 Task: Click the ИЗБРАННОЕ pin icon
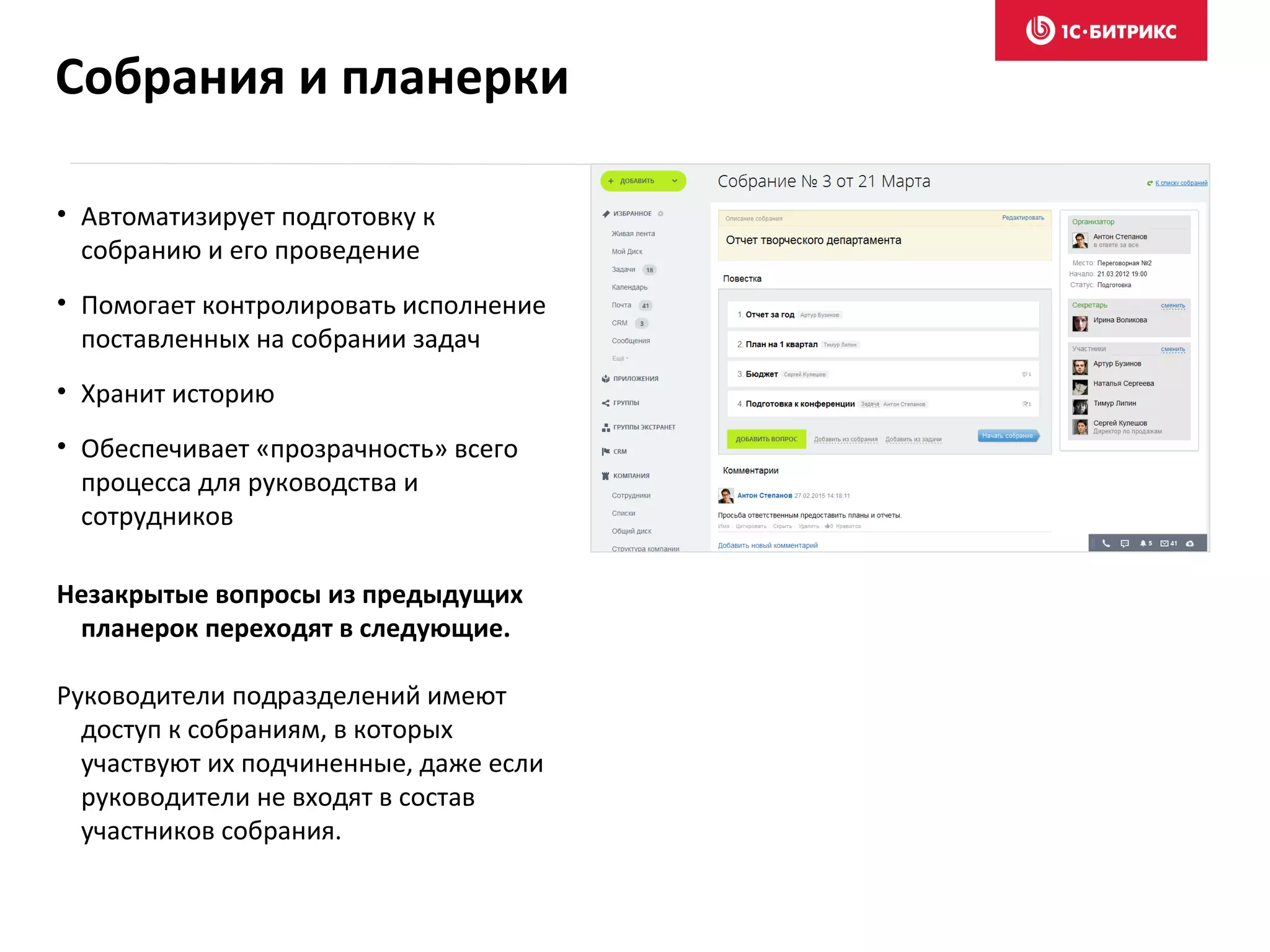[606, 214]
